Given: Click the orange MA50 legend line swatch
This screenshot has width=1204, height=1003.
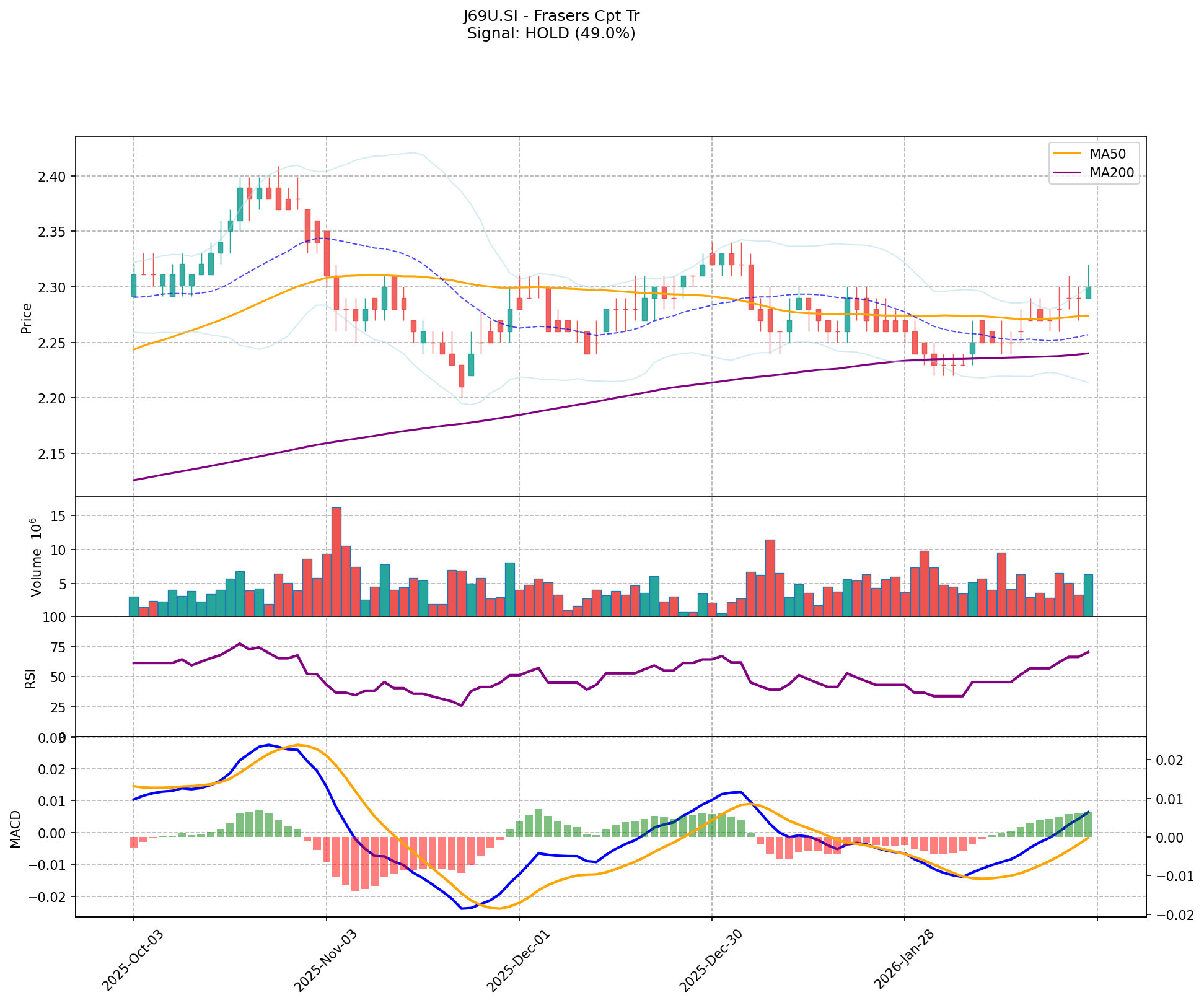Looking at the screenshot, I should click(x=1068, y=154).
